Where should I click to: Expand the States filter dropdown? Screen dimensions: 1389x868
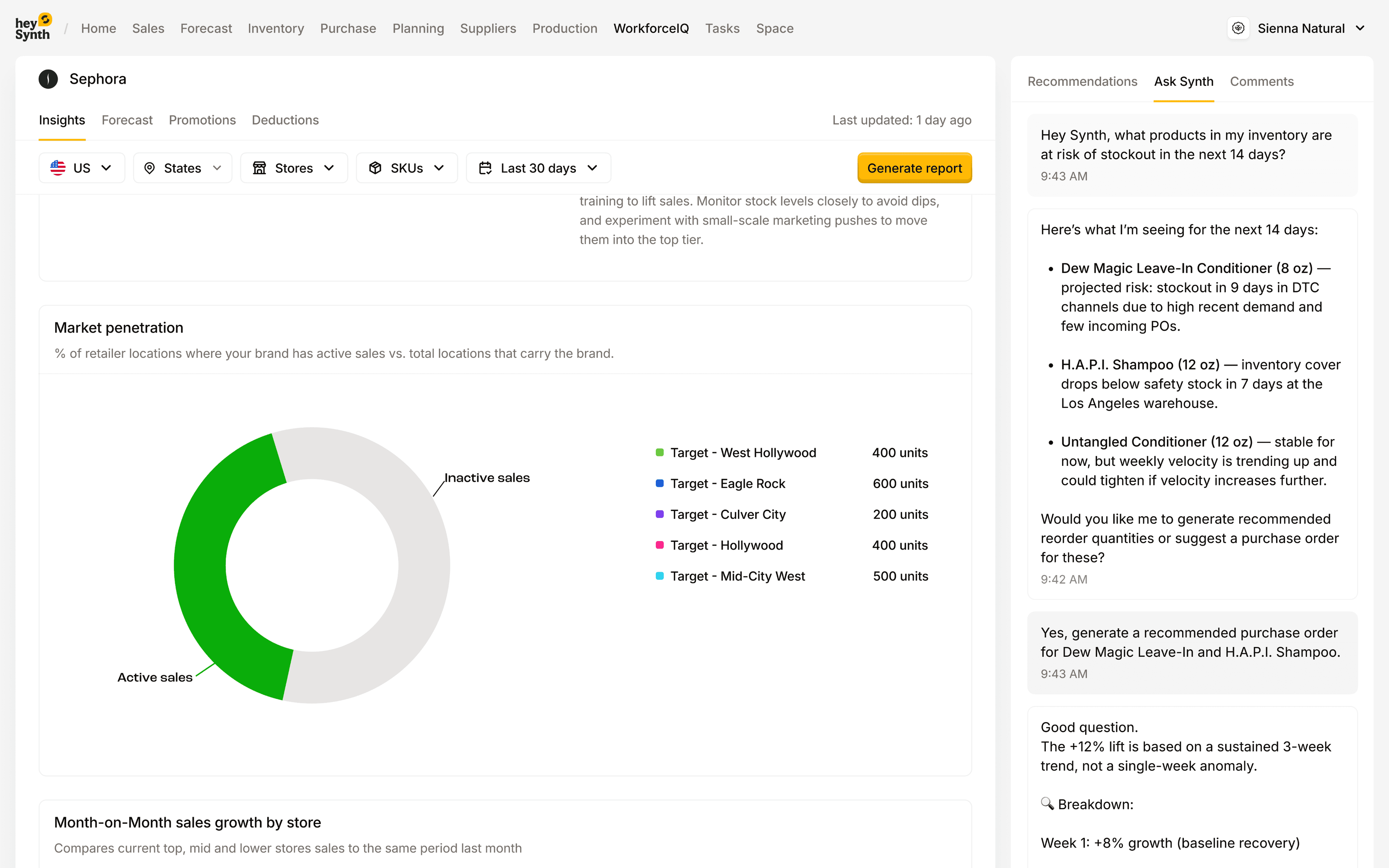click(217, 167)
